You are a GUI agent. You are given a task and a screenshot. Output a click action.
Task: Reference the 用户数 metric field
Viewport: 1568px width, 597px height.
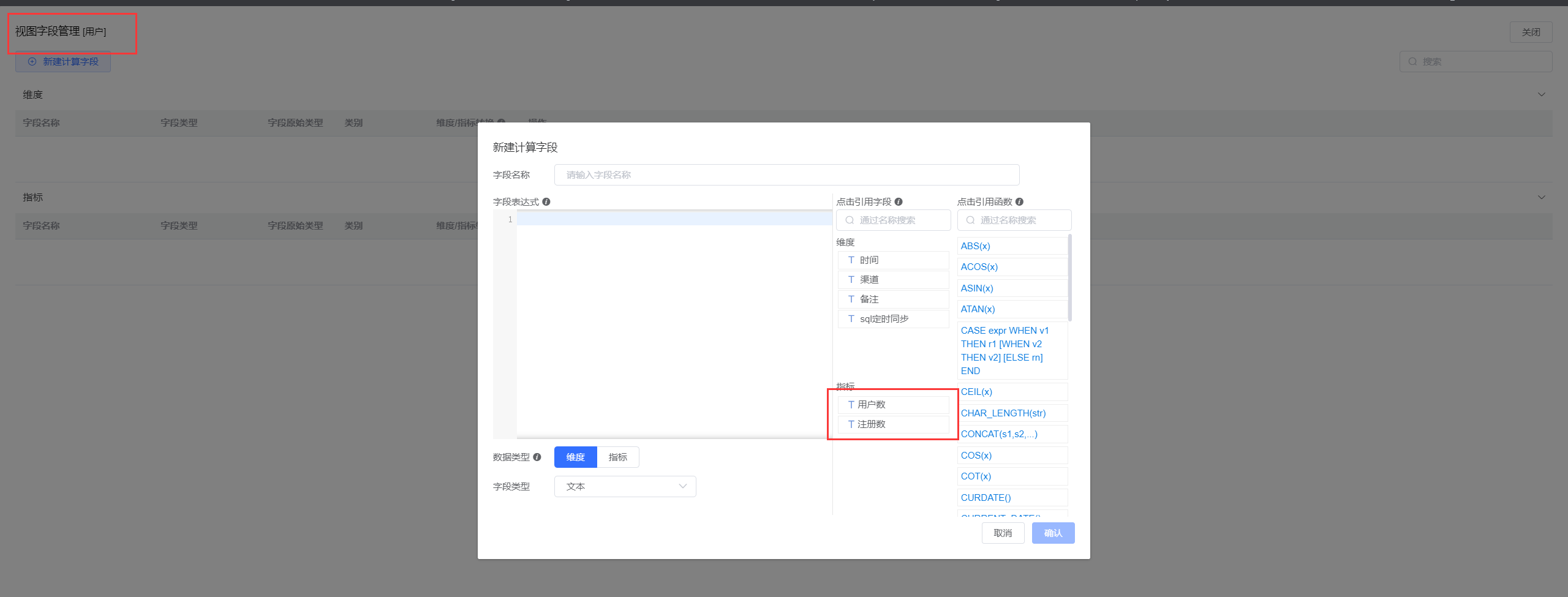click(893, 404)
